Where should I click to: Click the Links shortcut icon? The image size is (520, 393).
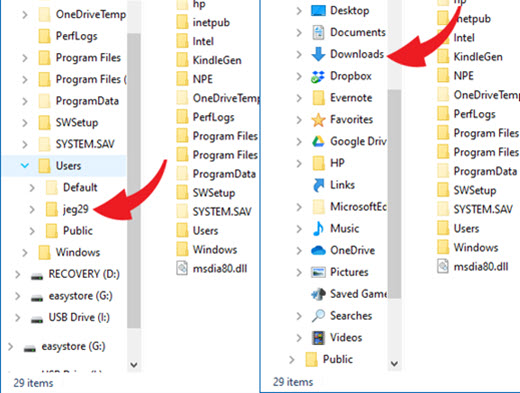coord(318,185)
